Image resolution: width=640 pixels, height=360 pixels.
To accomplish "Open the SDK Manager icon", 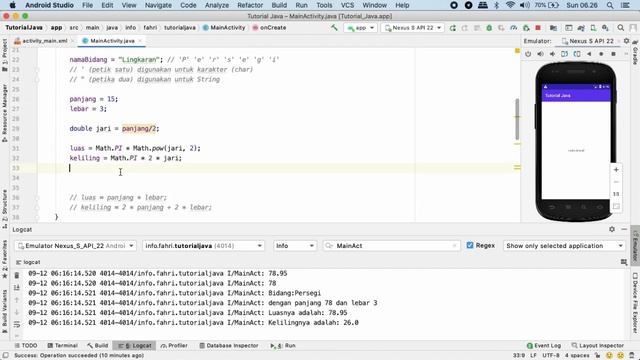I will pos(605,28).
